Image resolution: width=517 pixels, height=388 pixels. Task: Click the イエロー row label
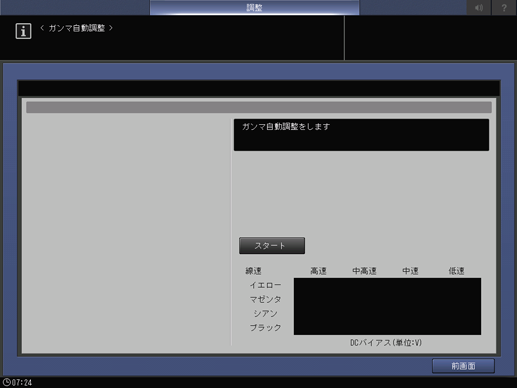point(265,285)
